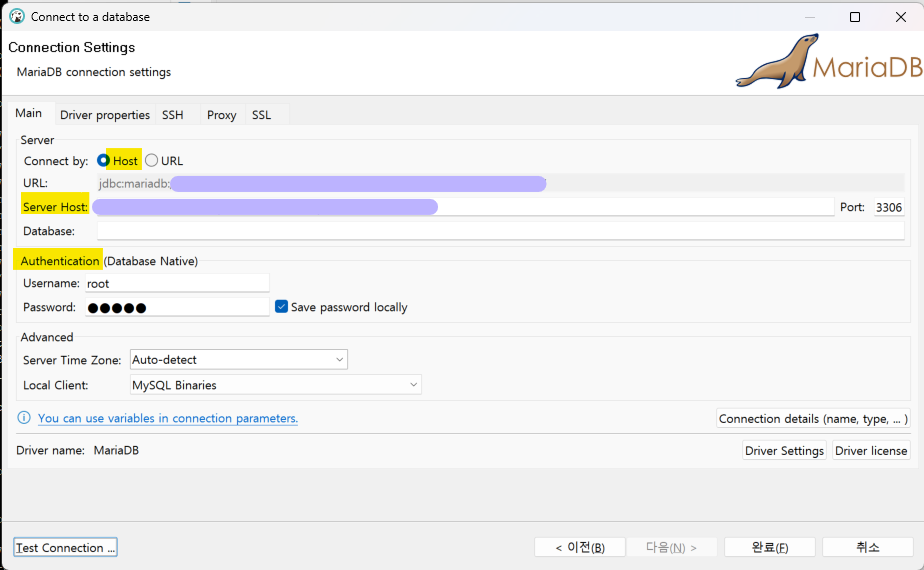The image size is (924, 570).
Task: Select the URL radio button
Action: click(151, 160)
